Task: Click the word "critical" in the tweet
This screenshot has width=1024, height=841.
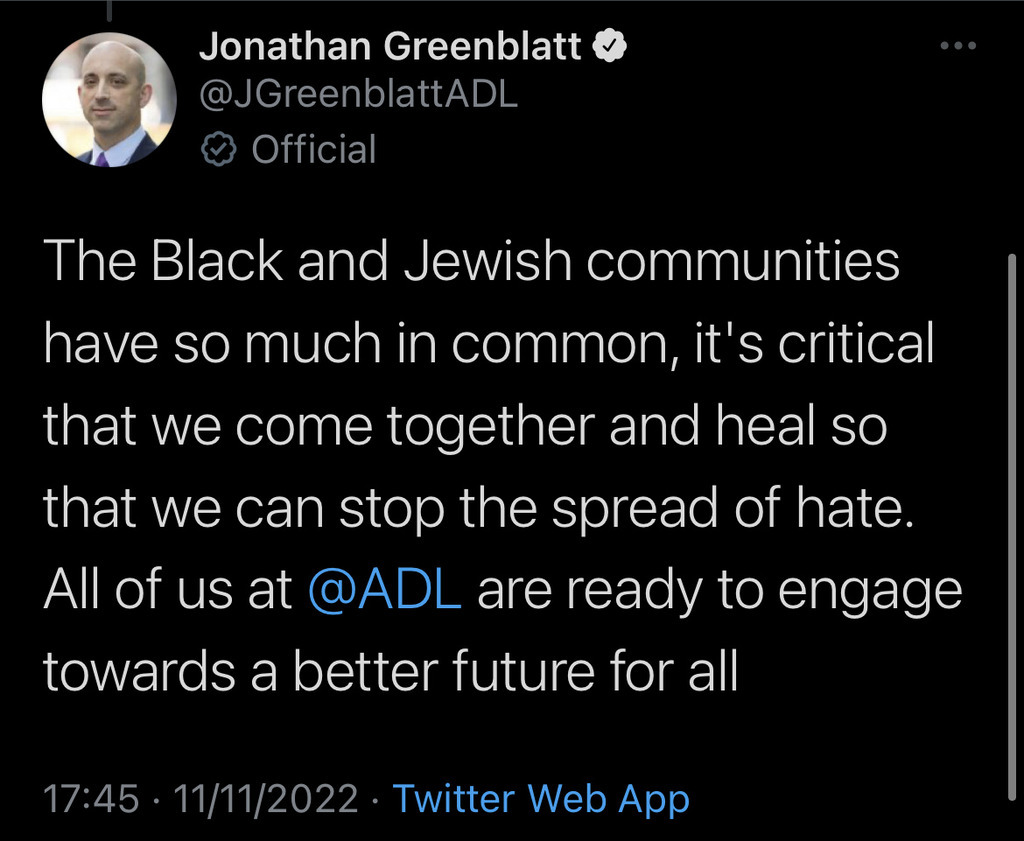Action: 856,343
